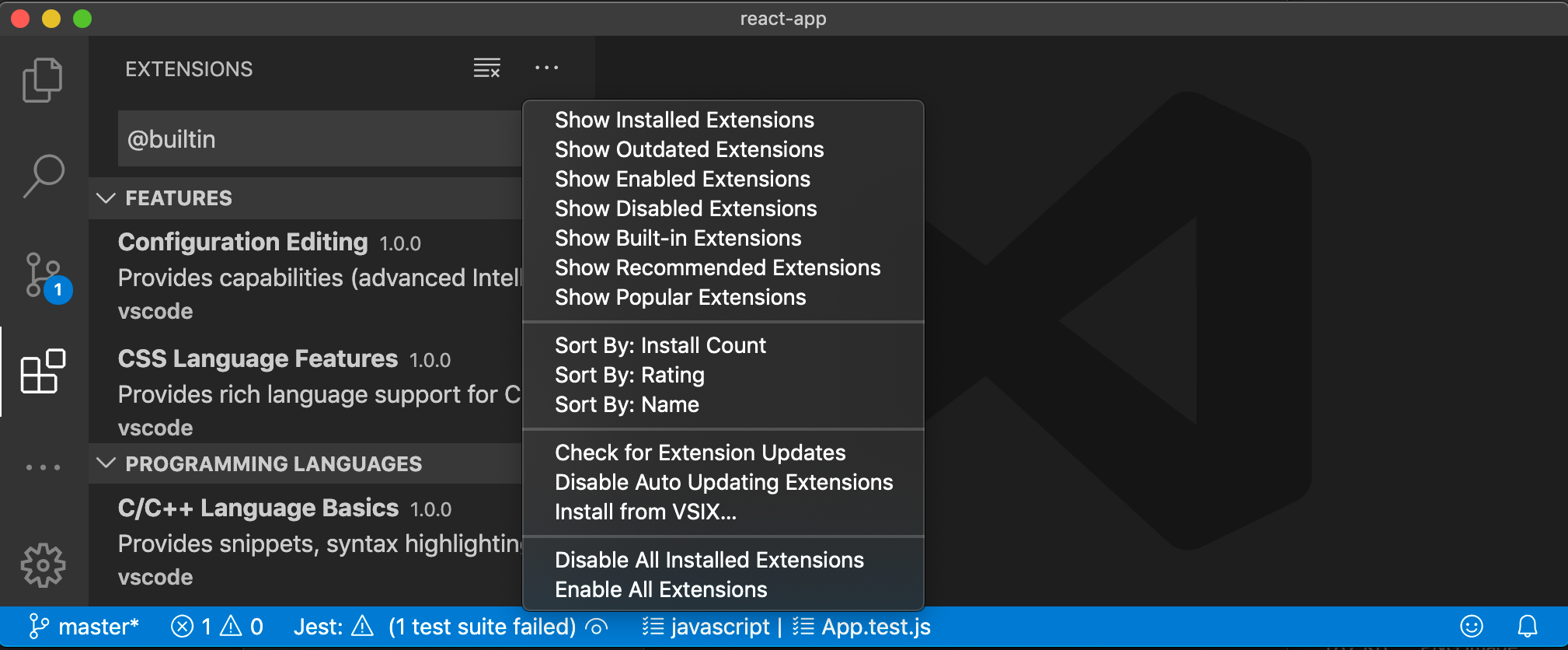Screen dimensions: 1568x650
Task: Open Problems via the error count icon
Action: click(x=191, y=626)
